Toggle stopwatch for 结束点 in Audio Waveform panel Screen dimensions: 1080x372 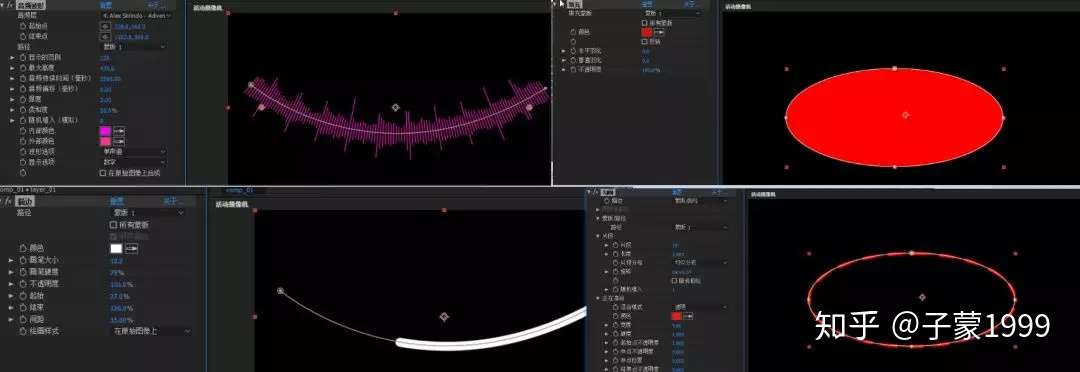[x=23, y=36]
